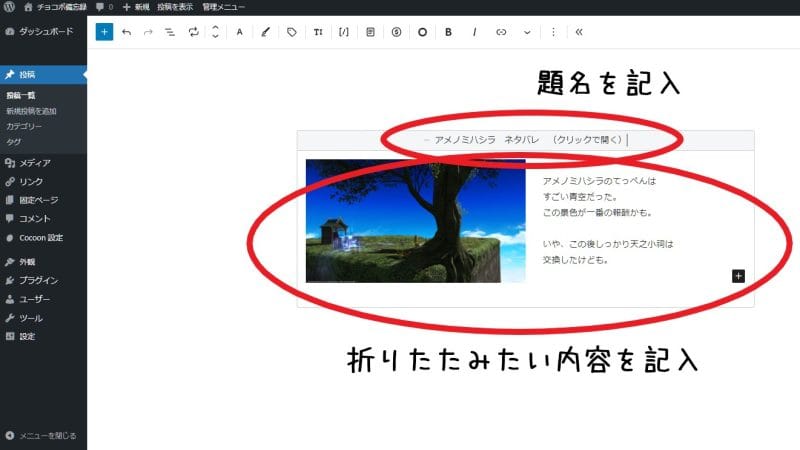This screenshot has height=450, width=800.
Task: Click the tag icon in toolbar
Action: point(292,32)
